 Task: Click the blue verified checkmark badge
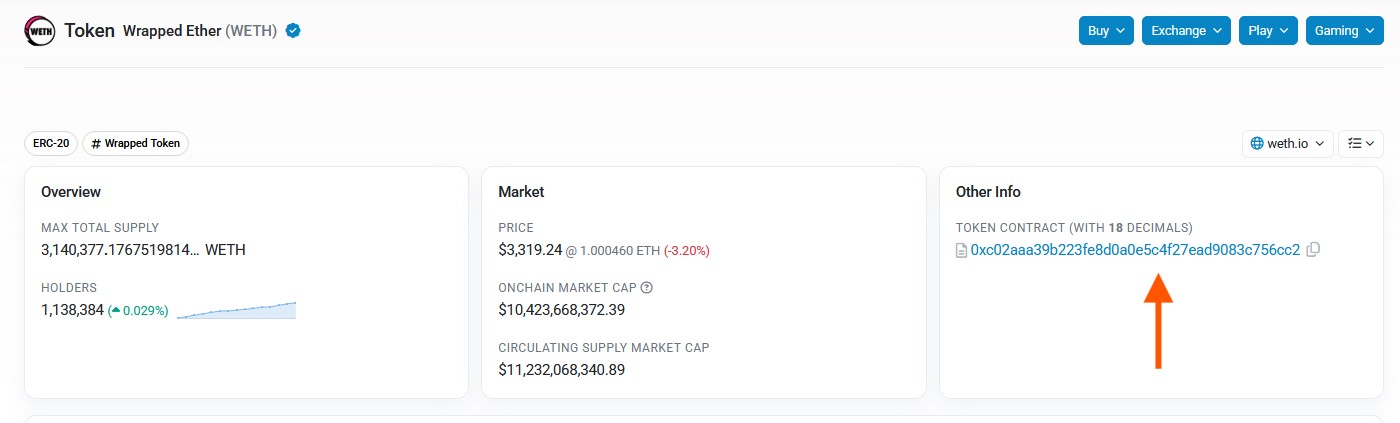point(293,31)
